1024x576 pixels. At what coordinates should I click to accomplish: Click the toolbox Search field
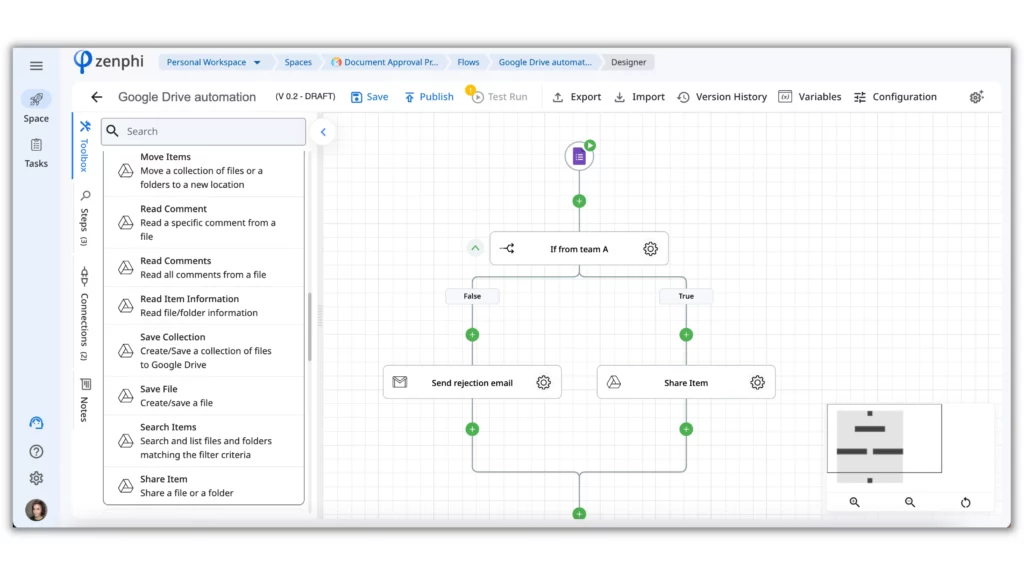point(204,131)
